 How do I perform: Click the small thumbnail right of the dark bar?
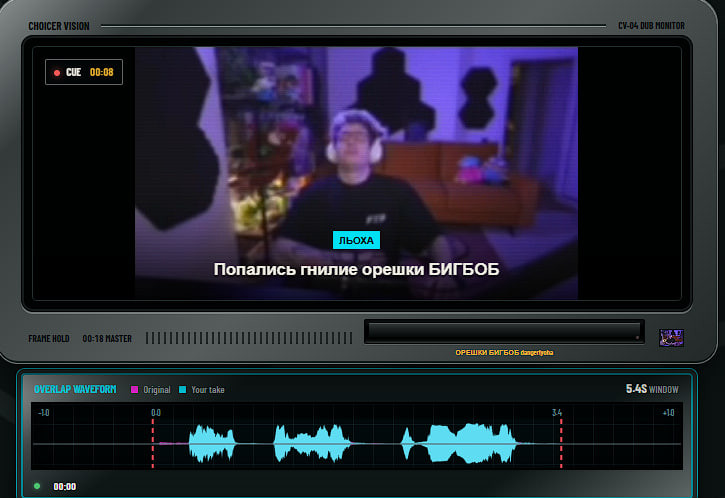tap(671, 338)
